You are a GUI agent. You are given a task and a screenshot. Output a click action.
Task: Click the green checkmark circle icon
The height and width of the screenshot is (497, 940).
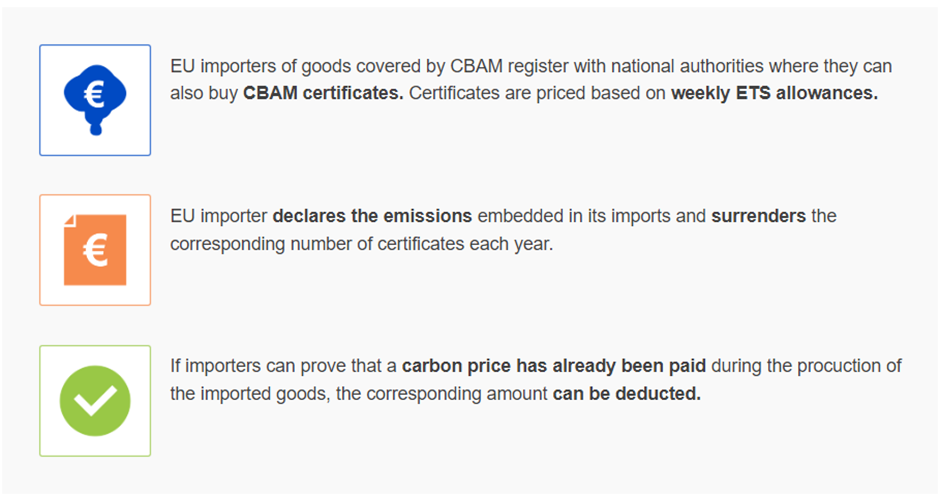(95, 400)
